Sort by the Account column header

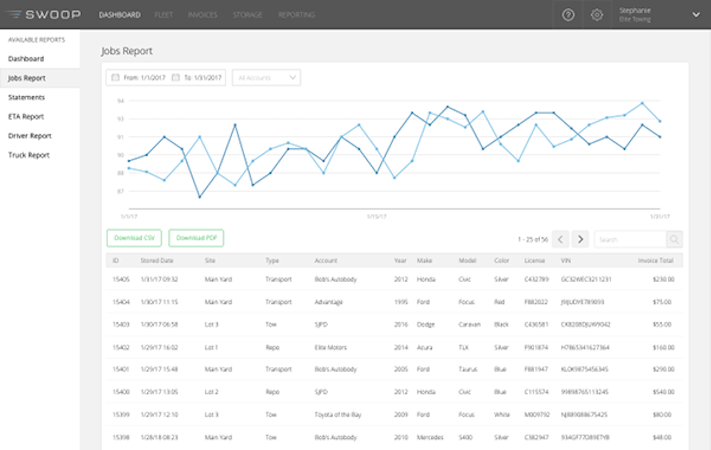[x=326, y=261]
